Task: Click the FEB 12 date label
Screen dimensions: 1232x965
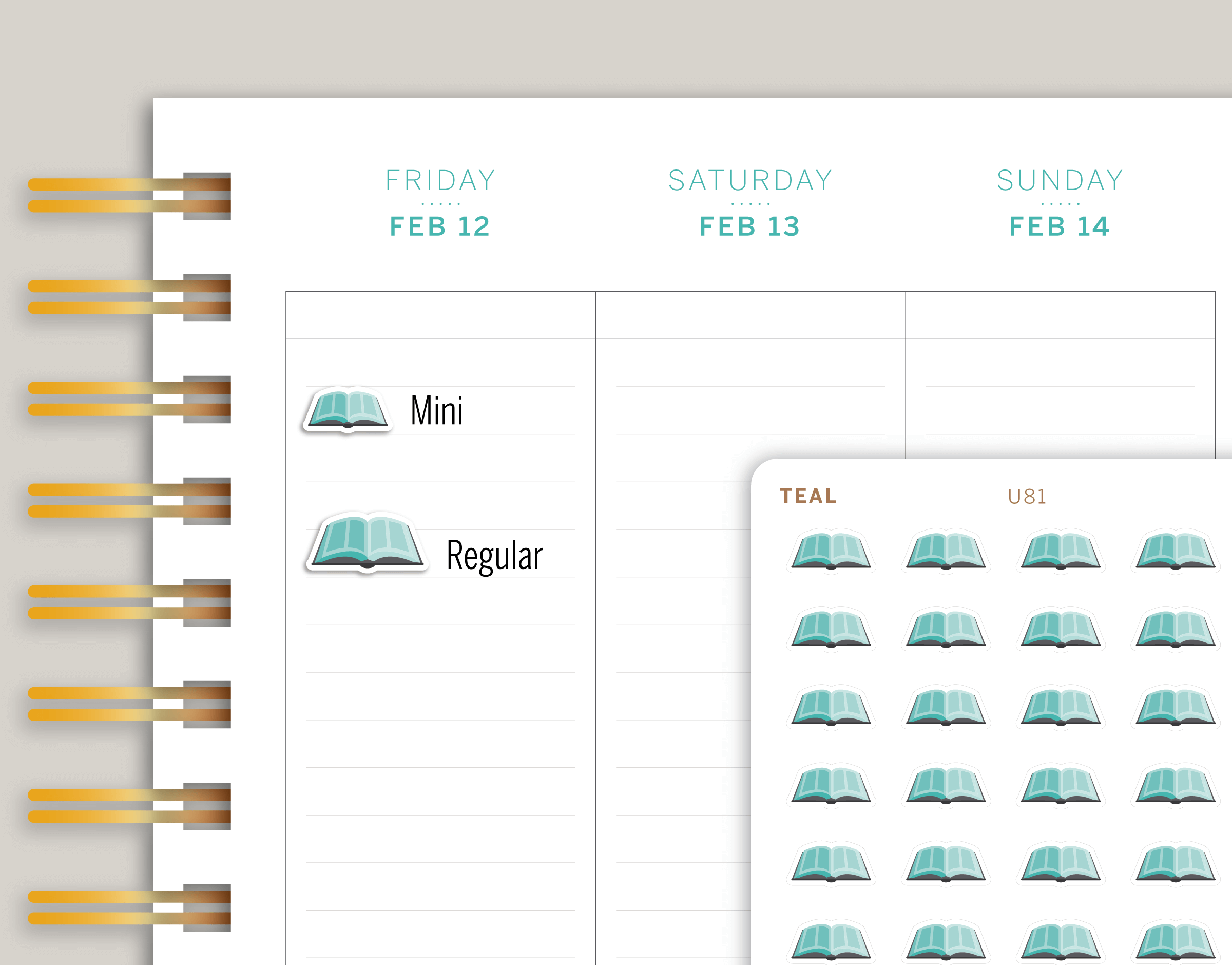Action: tap(440, 226)
